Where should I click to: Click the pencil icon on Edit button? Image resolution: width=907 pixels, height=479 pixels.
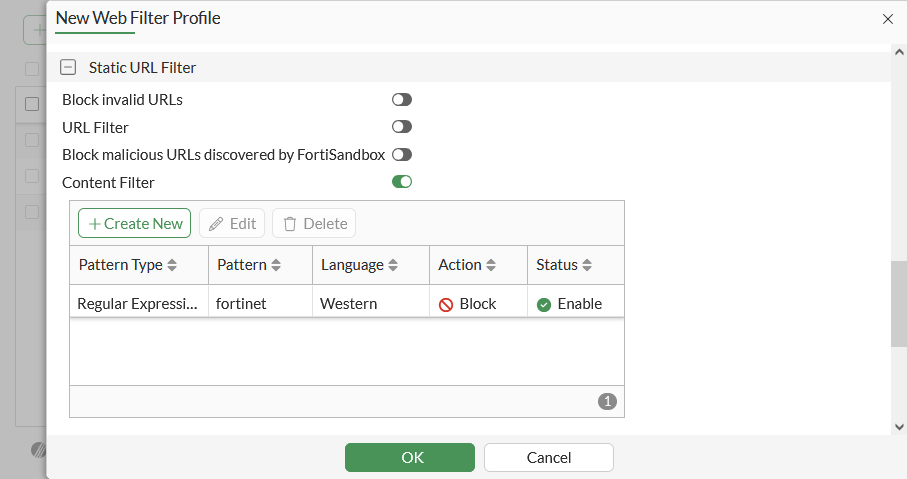[216, 224]
